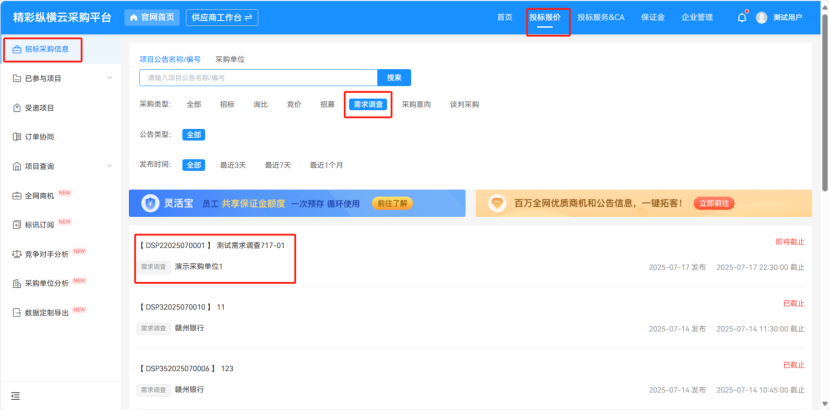The height and width of the screenshot is (410, 829).
Task: Click the diamond icon on orange banner
Action: click(497, 204)
